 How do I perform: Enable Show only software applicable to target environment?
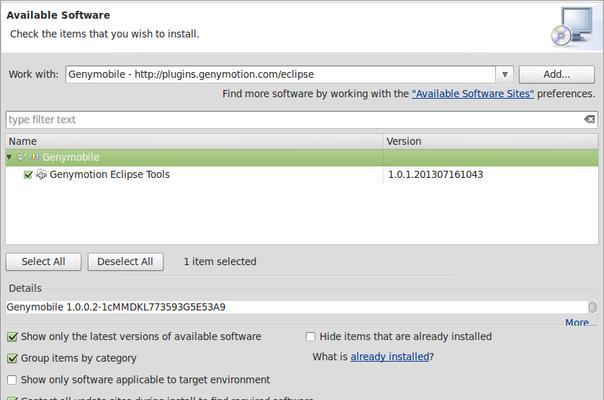coord(12,380)
